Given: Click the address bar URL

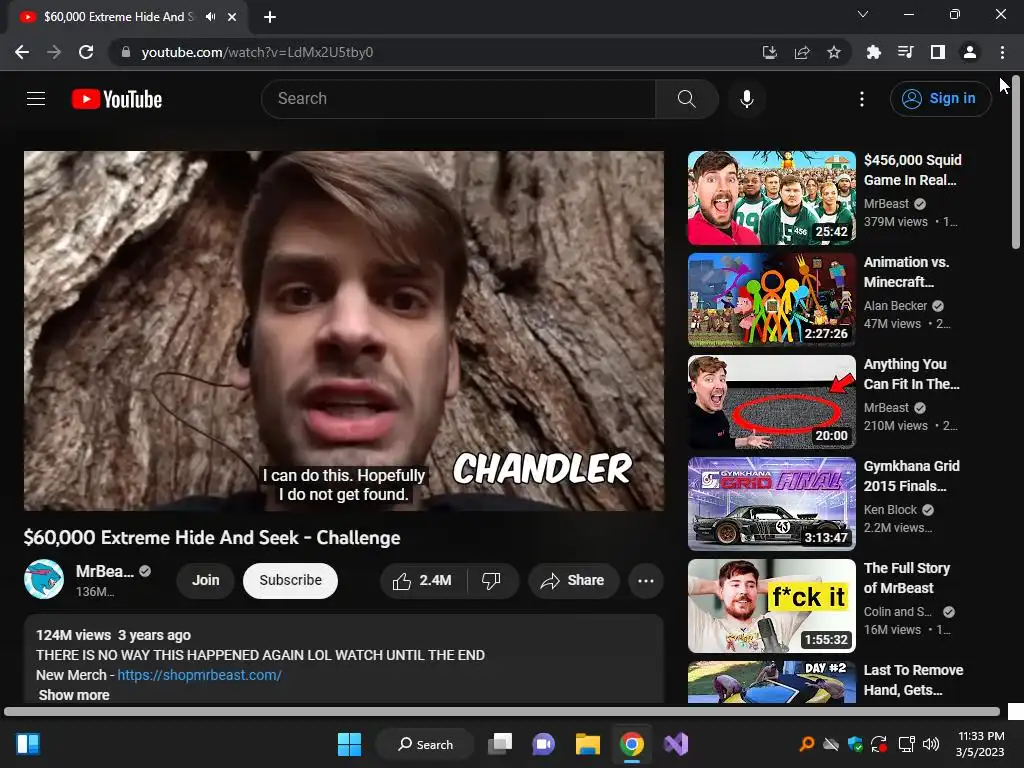Looking at the screenshot, I should 257,52.
